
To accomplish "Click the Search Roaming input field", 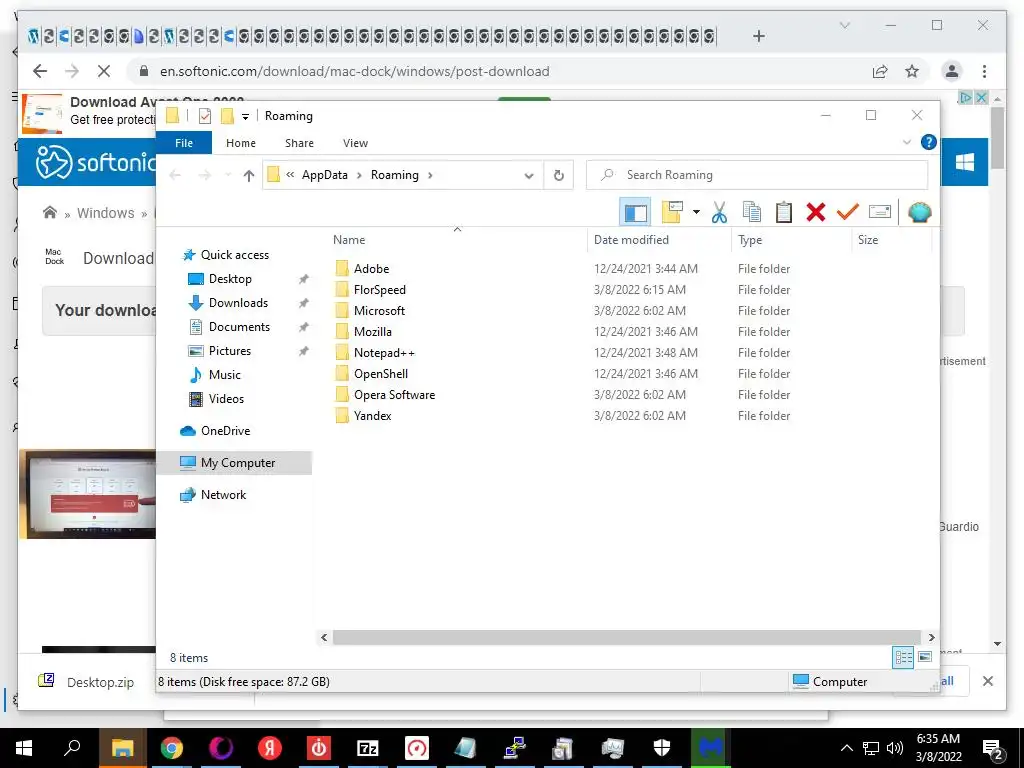I will coord(757,175).
